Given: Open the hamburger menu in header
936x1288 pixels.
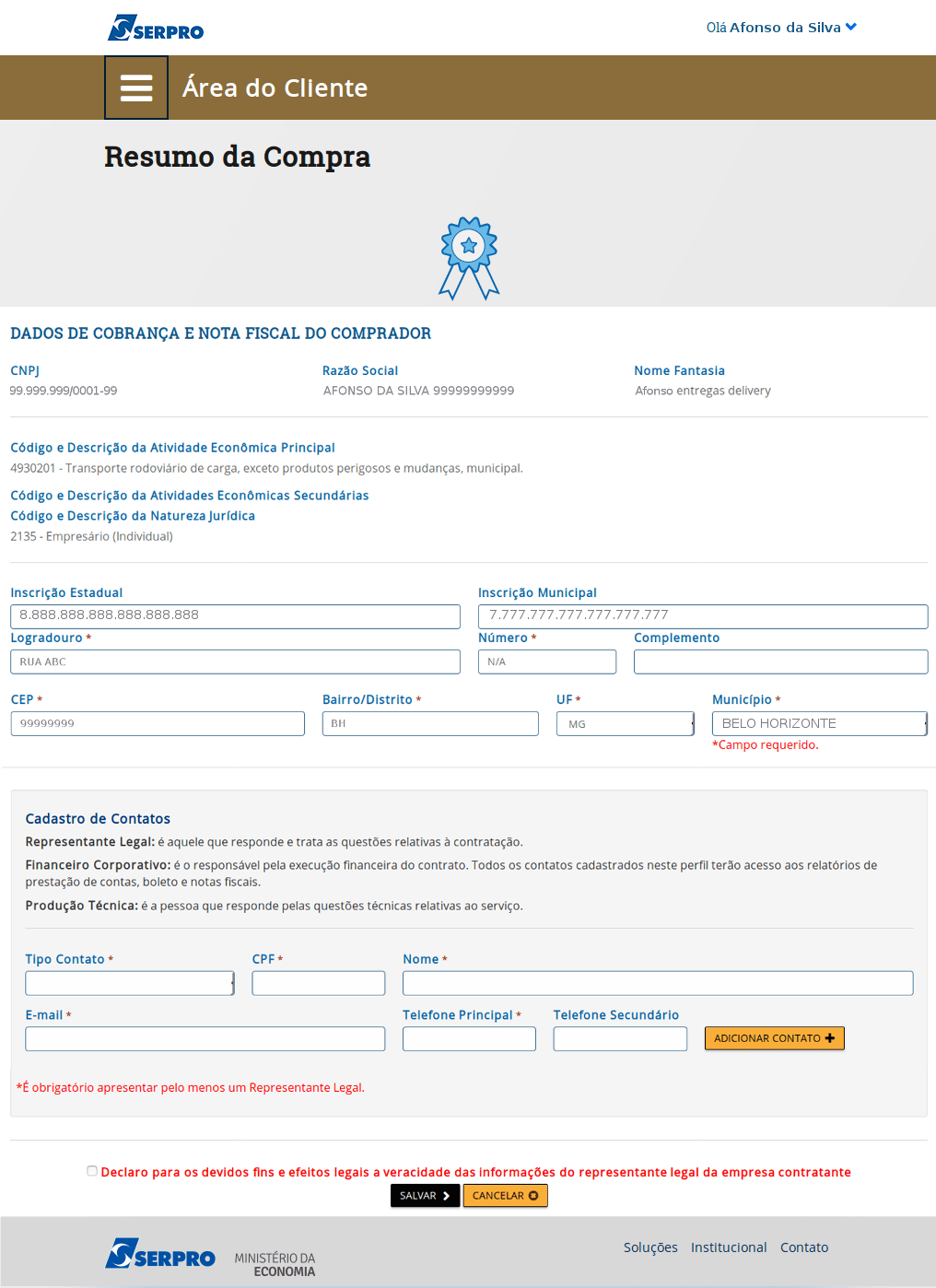Looking at the screenshot, I should coord(136,88).
